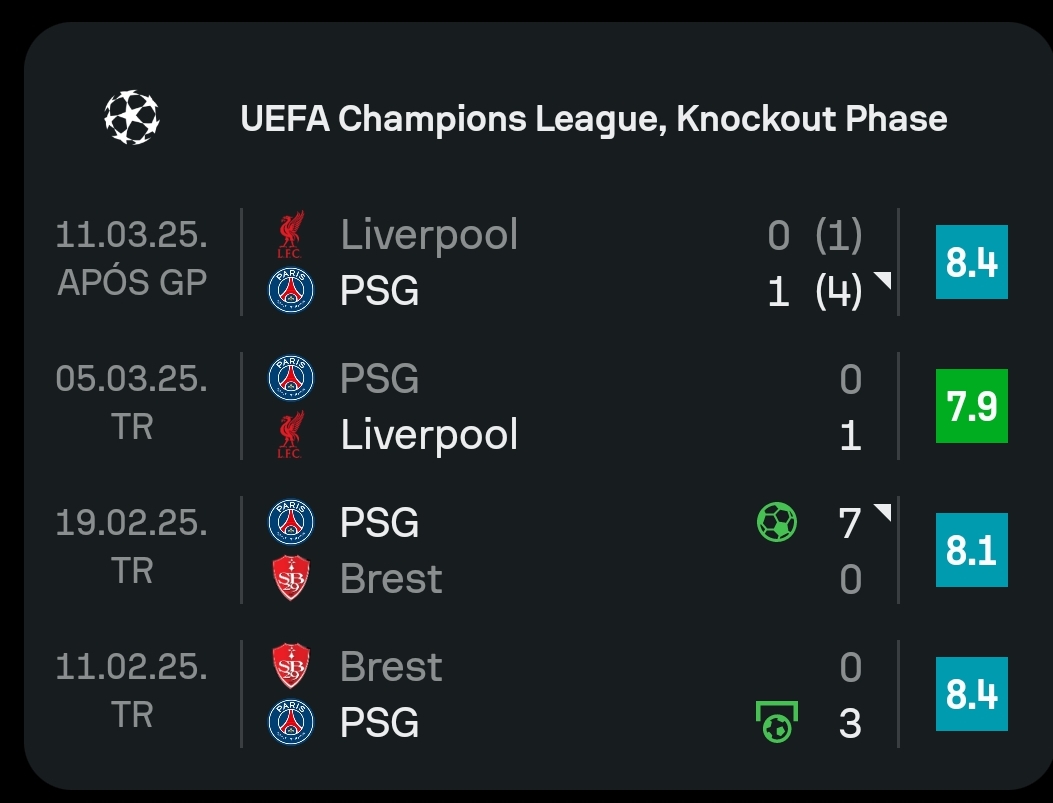The image size is (1053, 803).
Task: Open the 8.4 rating for 11.02.25 match
Action: [x=972, y=694]
